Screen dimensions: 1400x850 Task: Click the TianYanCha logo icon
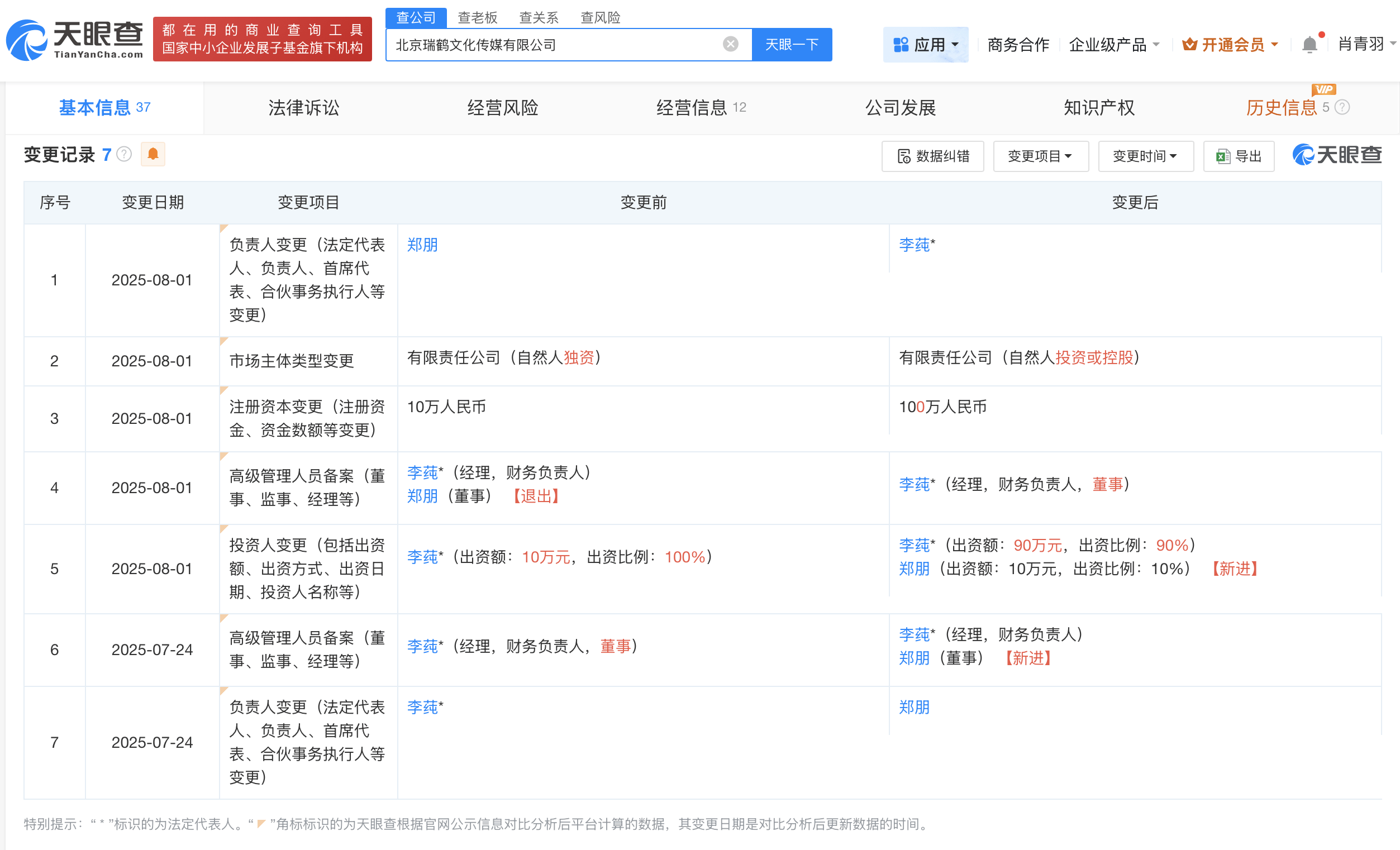click(27, 40)
